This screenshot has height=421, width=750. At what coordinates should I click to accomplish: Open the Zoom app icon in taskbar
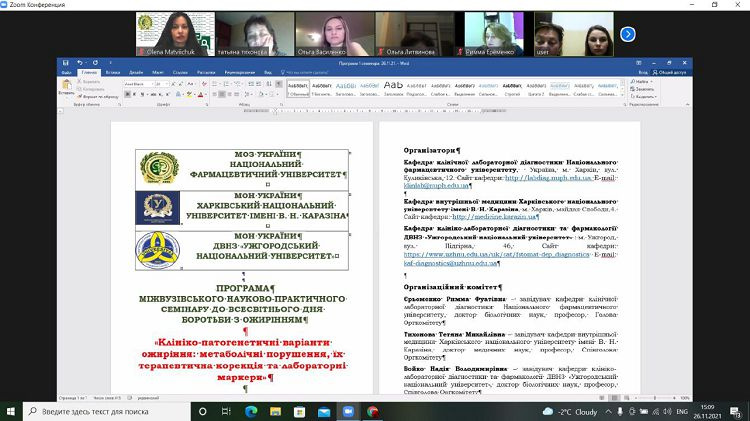pos(348,411)
